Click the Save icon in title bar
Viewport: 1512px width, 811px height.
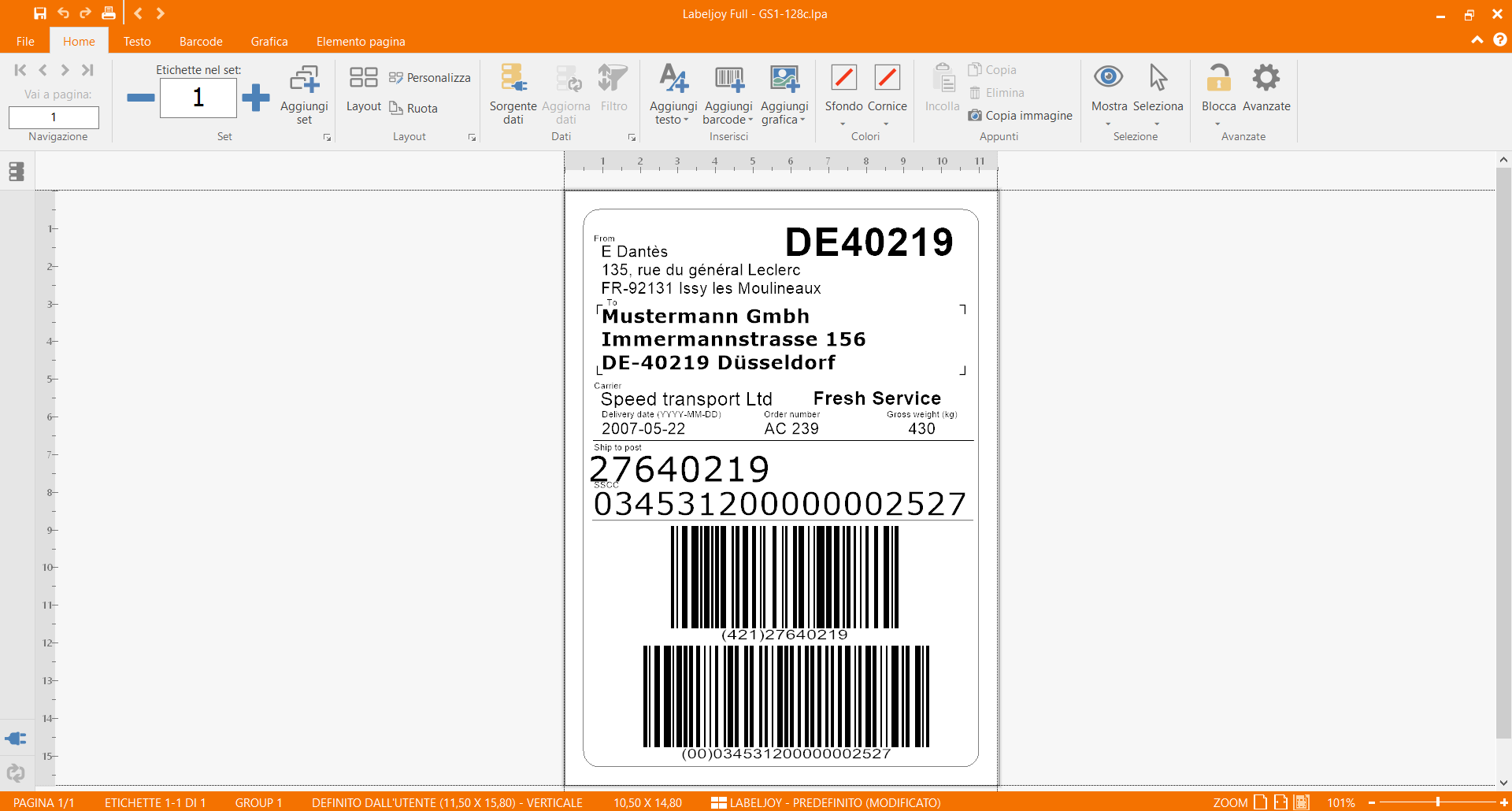pyautogui.click(x=40, y=13)
